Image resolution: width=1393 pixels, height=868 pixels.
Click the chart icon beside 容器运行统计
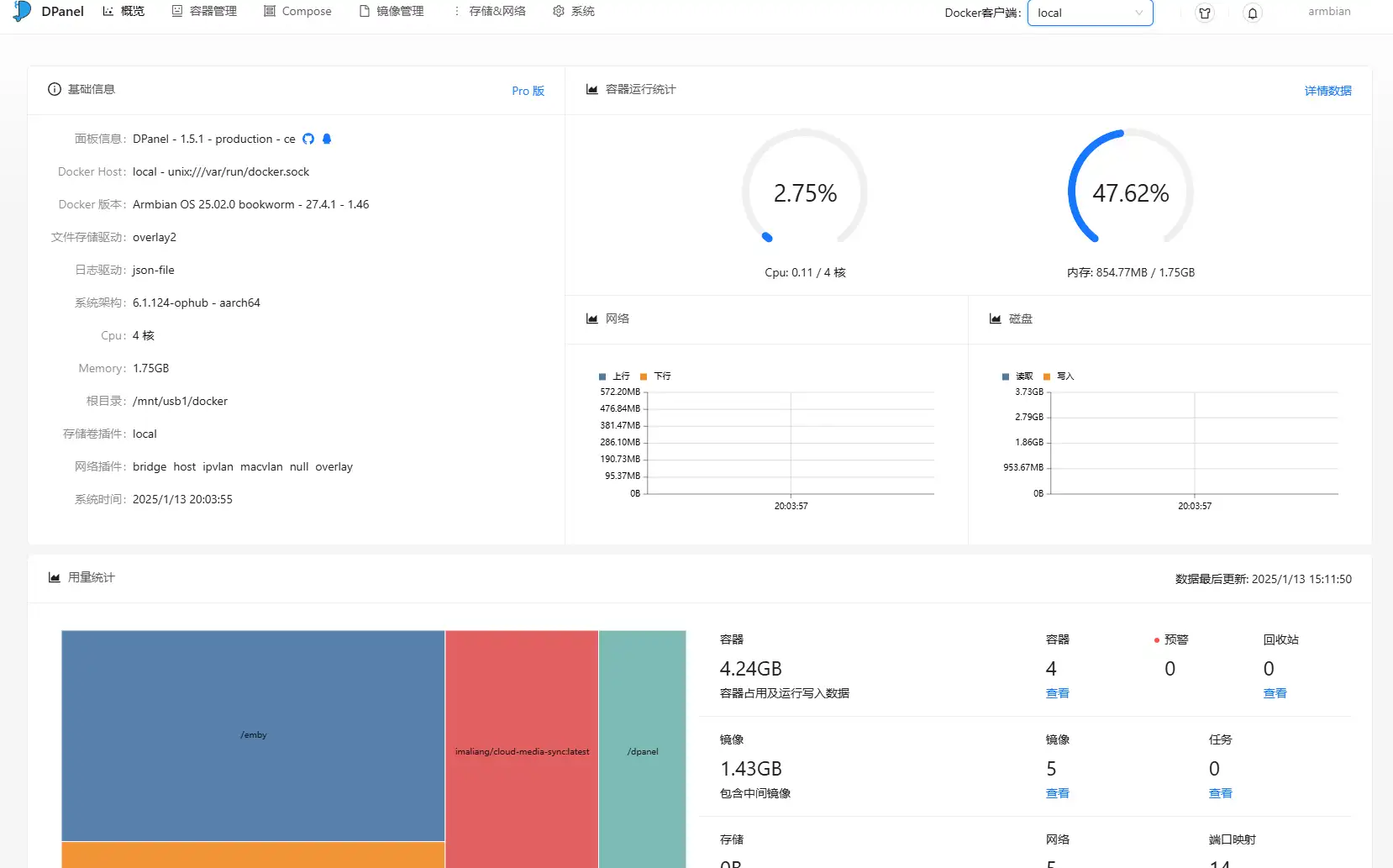point(592,89)
